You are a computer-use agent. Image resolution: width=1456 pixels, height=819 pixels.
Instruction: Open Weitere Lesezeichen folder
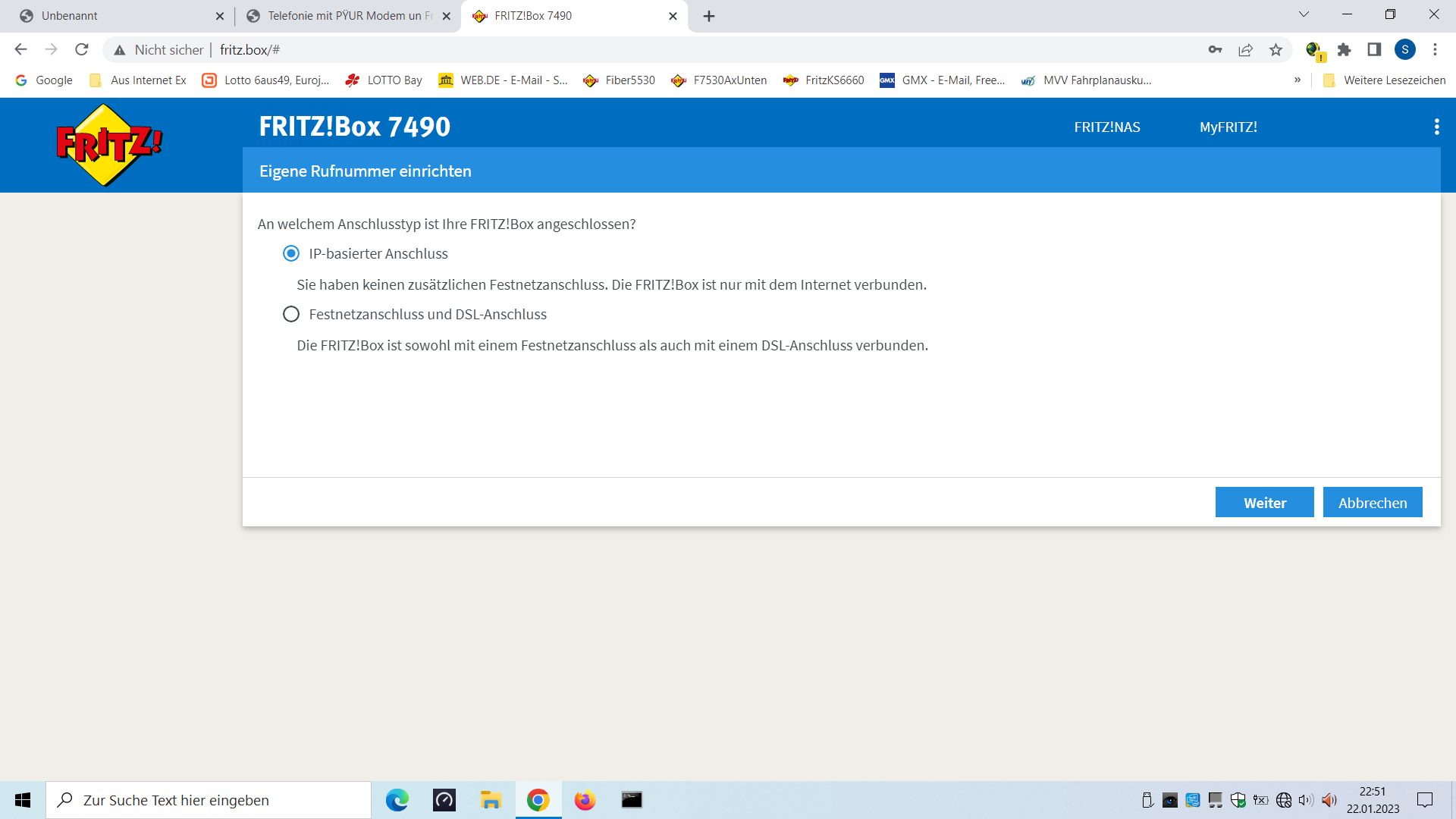click(1385, 80)
